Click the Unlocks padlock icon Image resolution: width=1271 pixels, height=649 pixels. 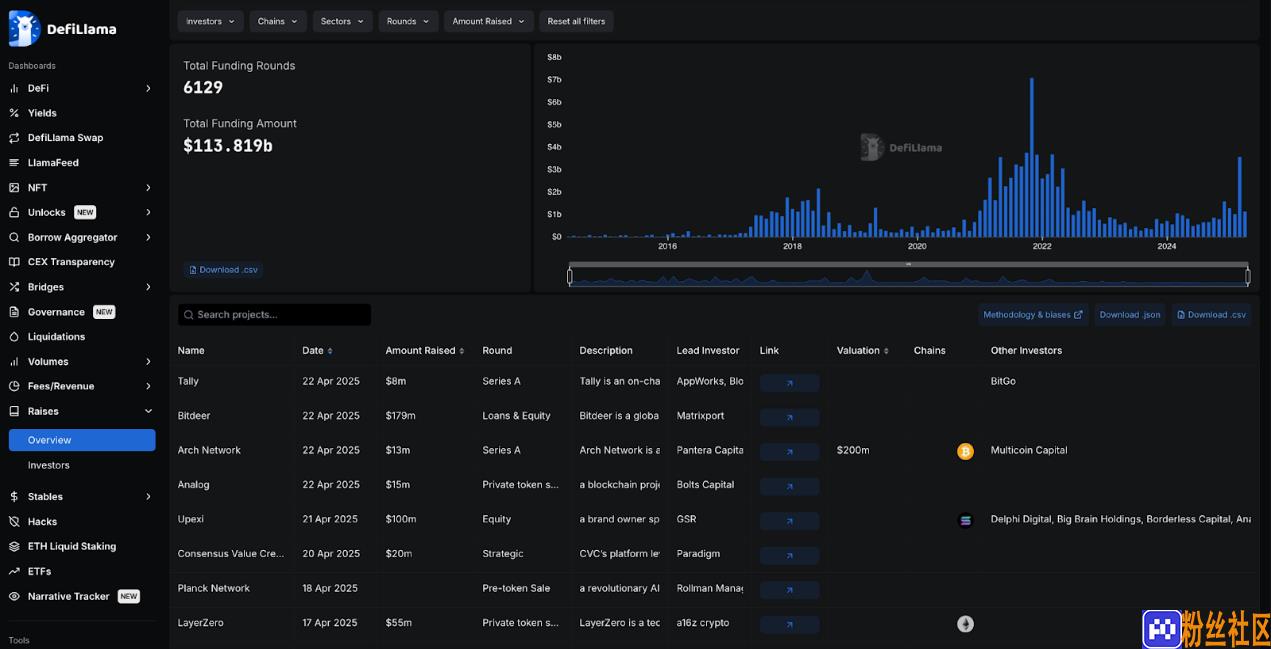(14, 212)
